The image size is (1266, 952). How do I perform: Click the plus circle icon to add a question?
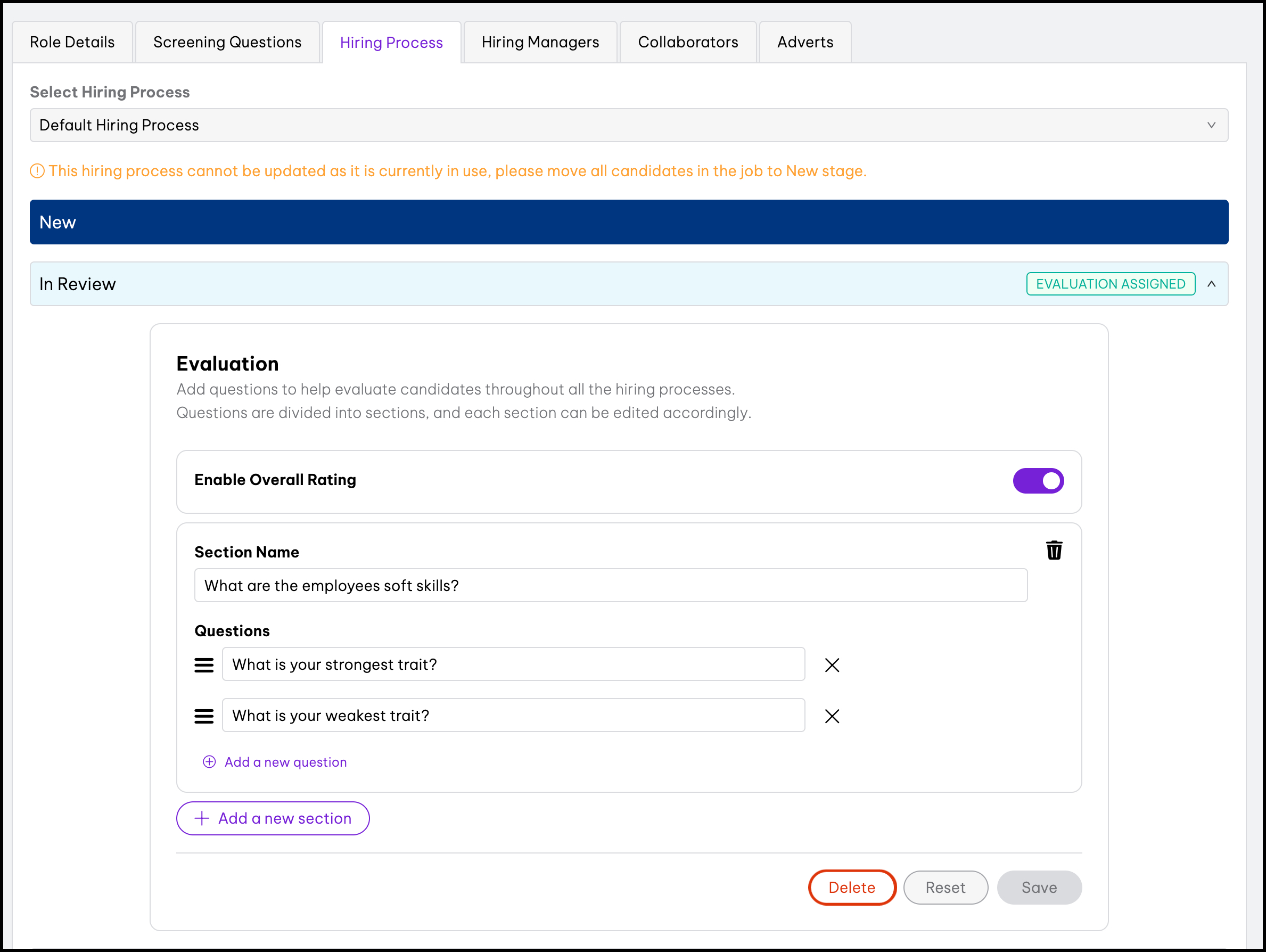[x=209, y=761]
